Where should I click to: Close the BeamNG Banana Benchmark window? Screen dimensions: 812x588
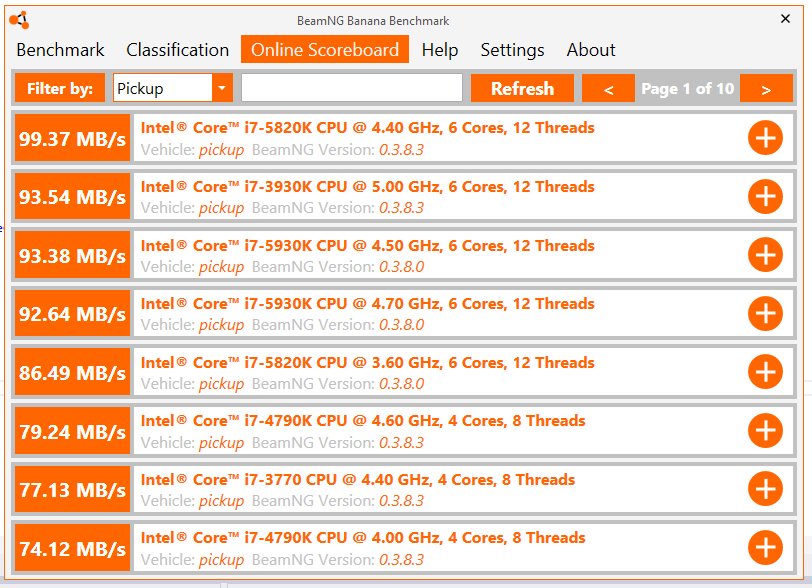(x=785, y=19)
